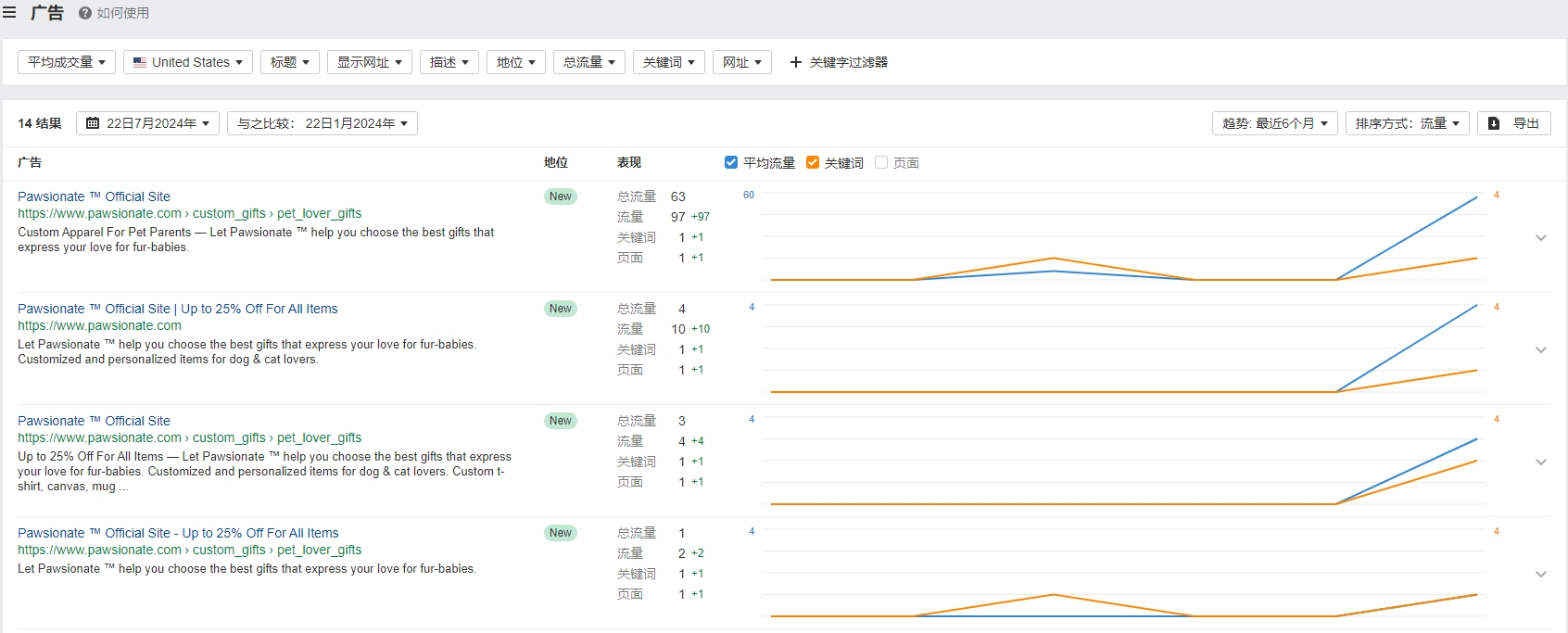The height and width of the screenshot is (633, 1568).
Task: Expand the third ad row with 总流量 3
Action: pyautogui.click(x=1541, y=462)
